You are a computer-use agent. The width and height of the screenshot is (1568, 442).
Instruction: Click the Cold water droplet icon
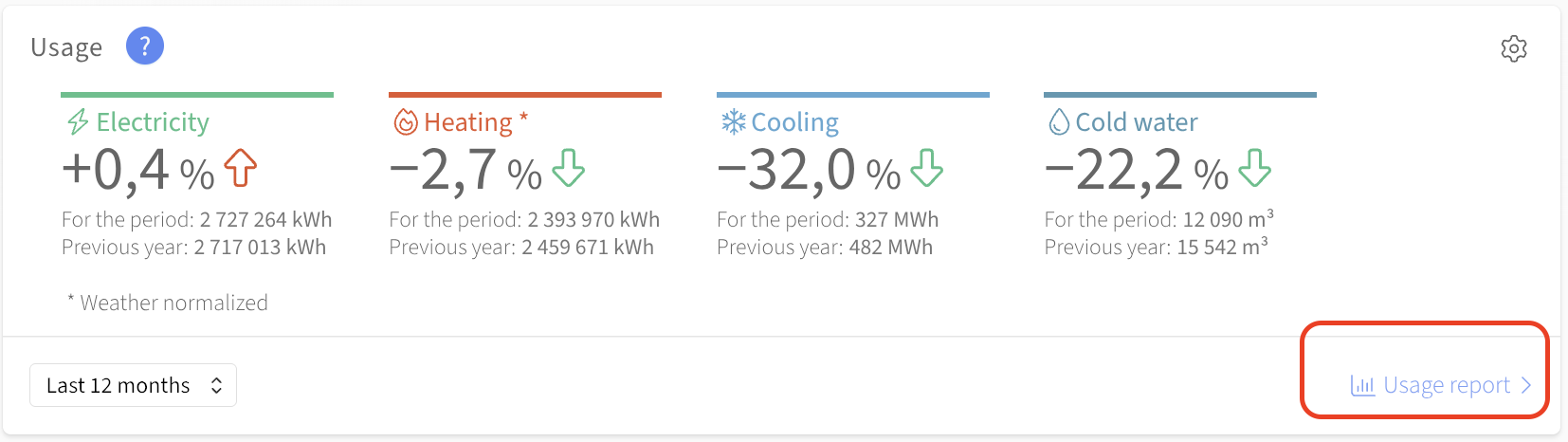point(1059,122)
